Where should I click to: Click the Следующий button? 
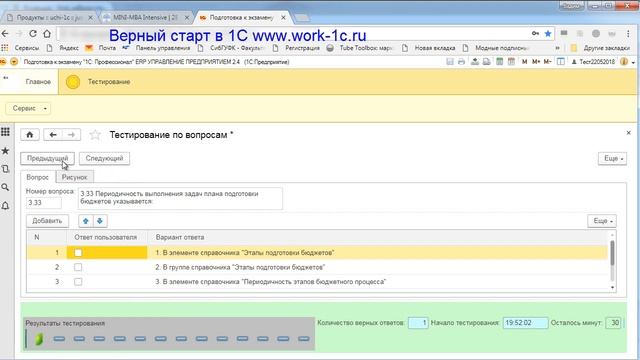point(104,158)
